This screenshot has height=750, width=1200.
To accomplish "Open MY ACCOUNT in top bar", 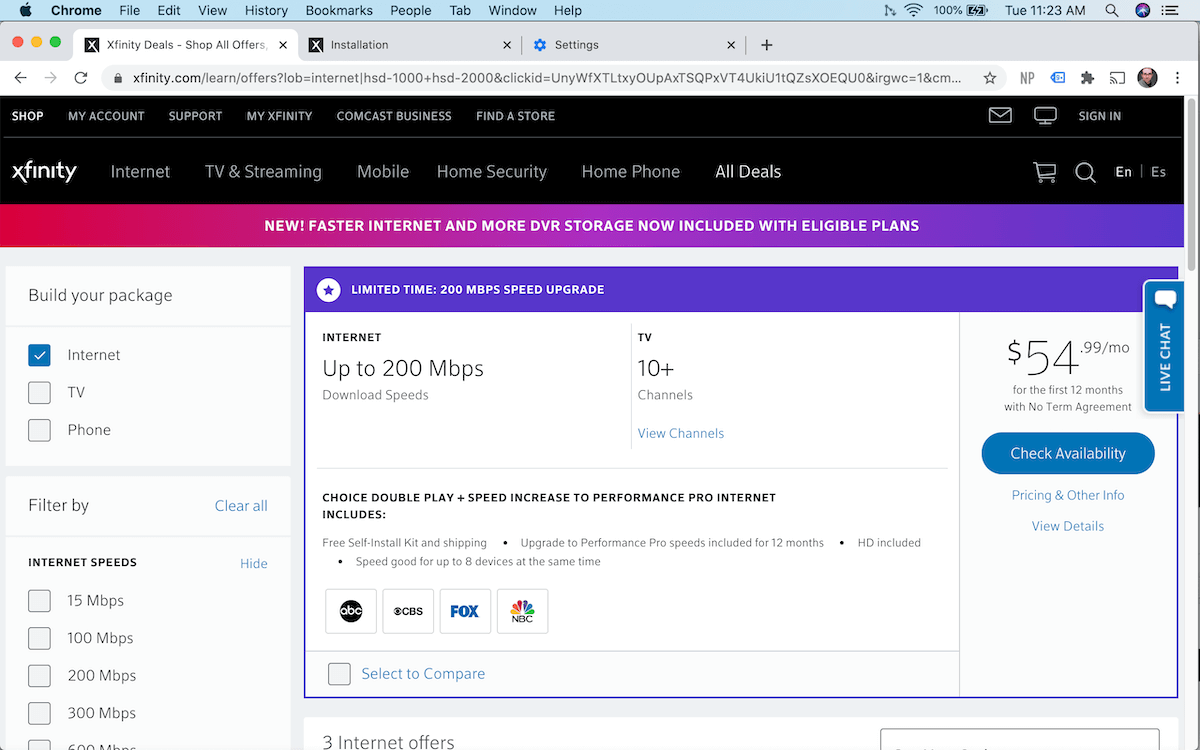I will (x=106, y=116).
